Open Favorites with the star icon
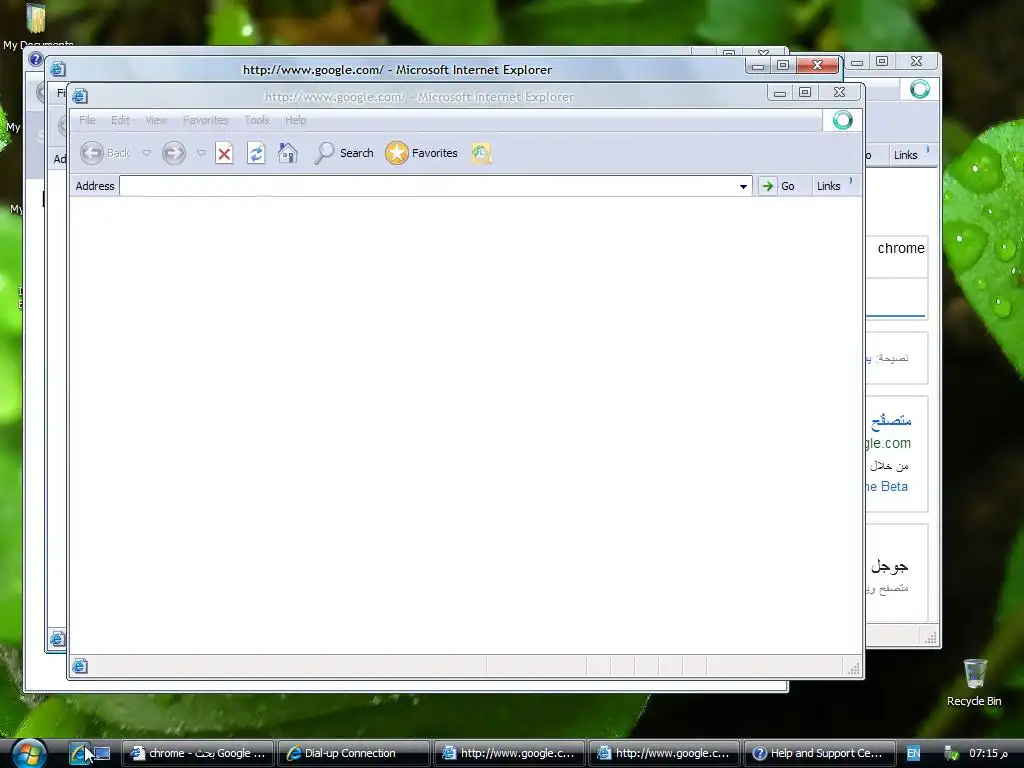Image resolution: width=1024 pixels, height=768 pixels. [x=396, y=153]
